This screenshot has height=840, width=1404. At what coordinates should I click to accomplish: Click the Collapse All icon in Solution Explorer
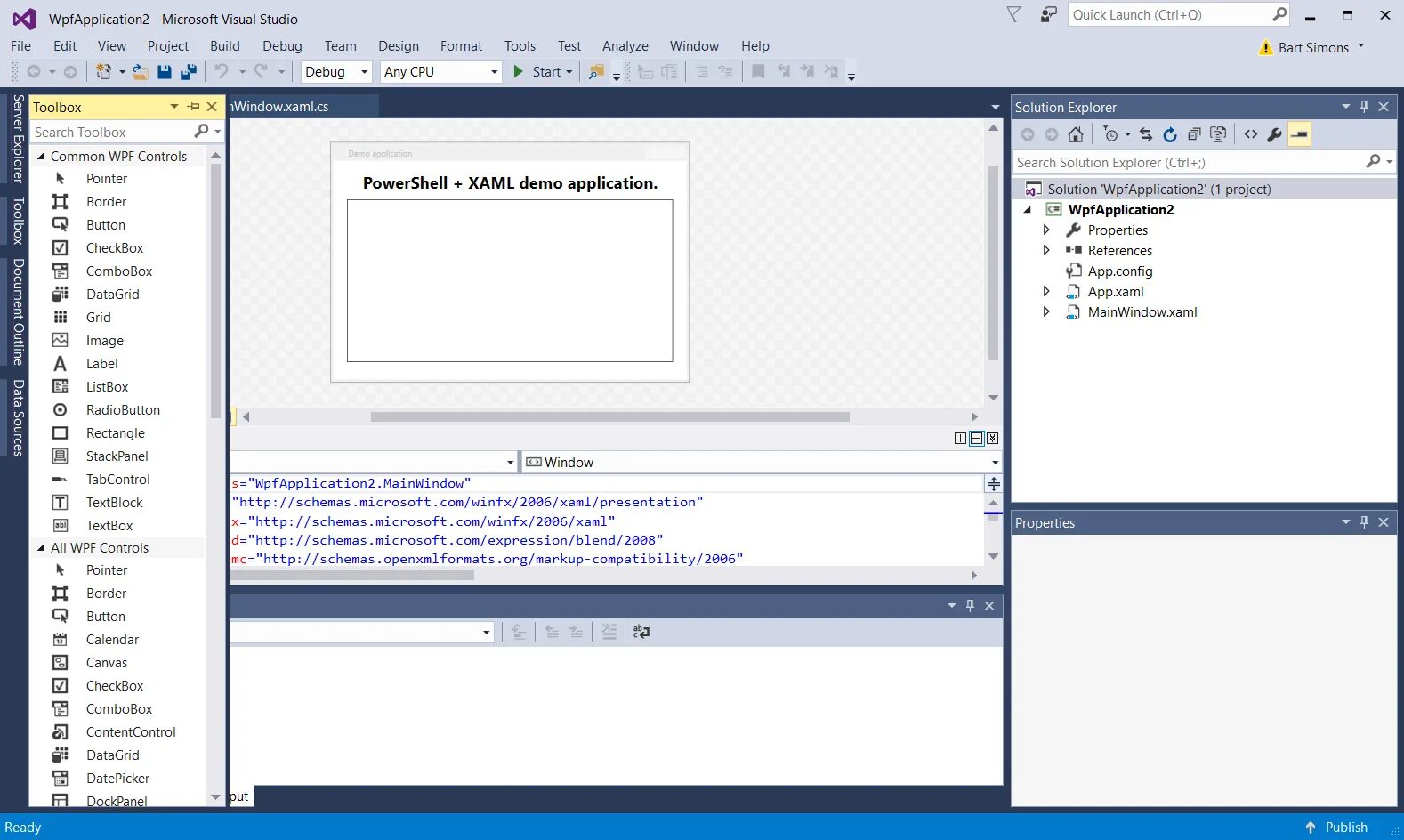(1194, 134)
